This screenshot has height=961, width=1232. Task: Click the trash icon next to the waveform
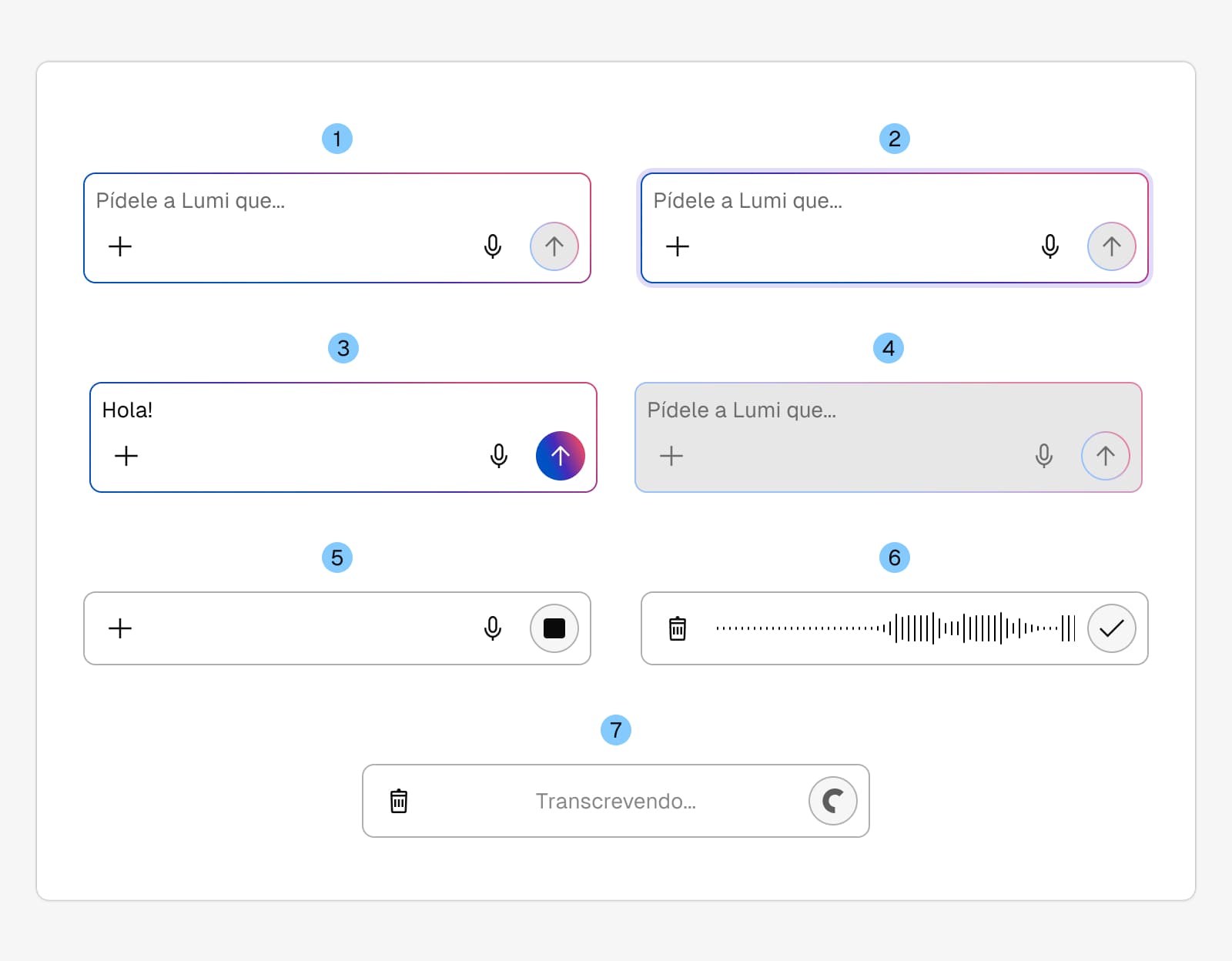(678, 628)
